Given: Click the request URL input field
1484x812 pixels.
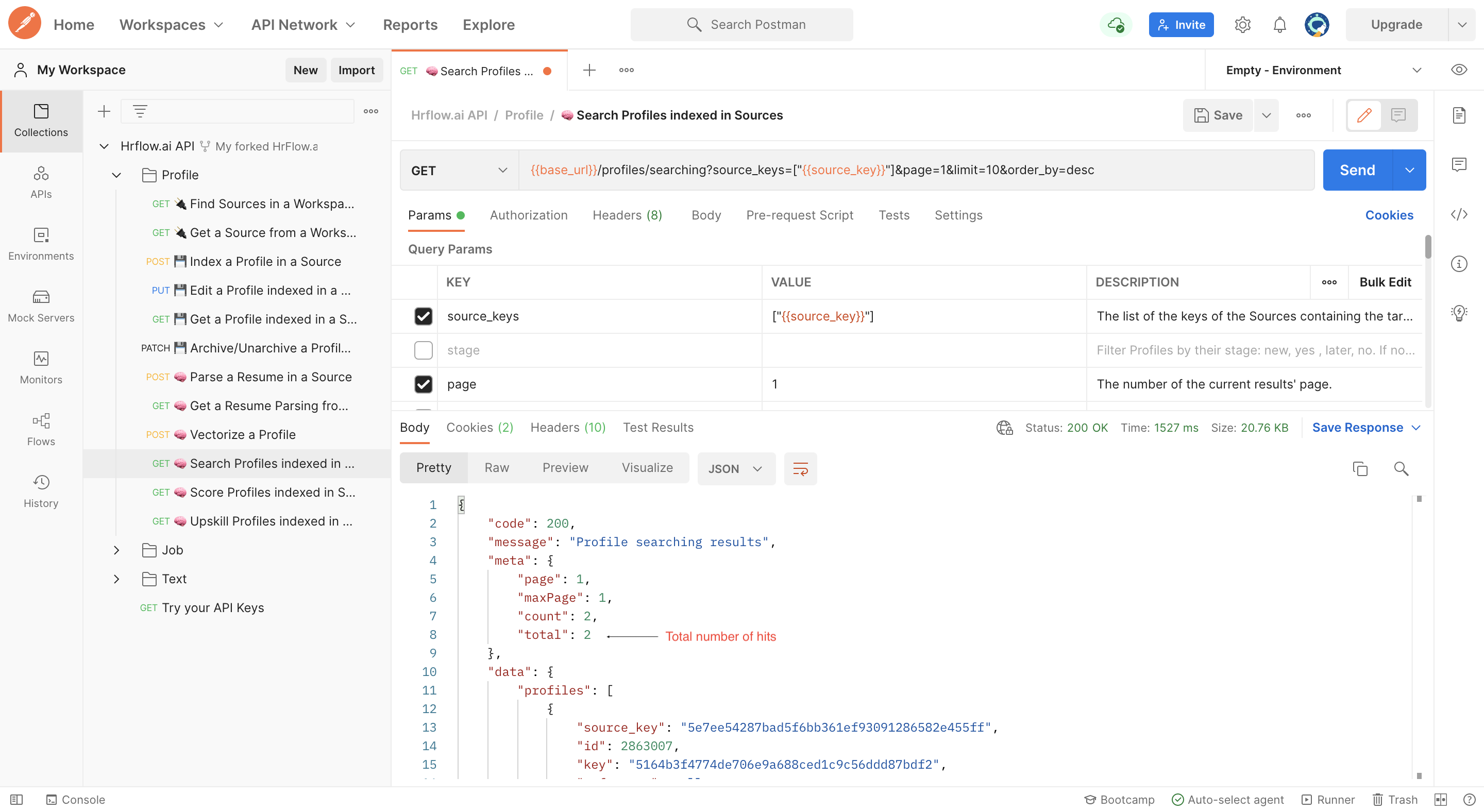Looking at the screenshot, I should [x=916, y=171].
